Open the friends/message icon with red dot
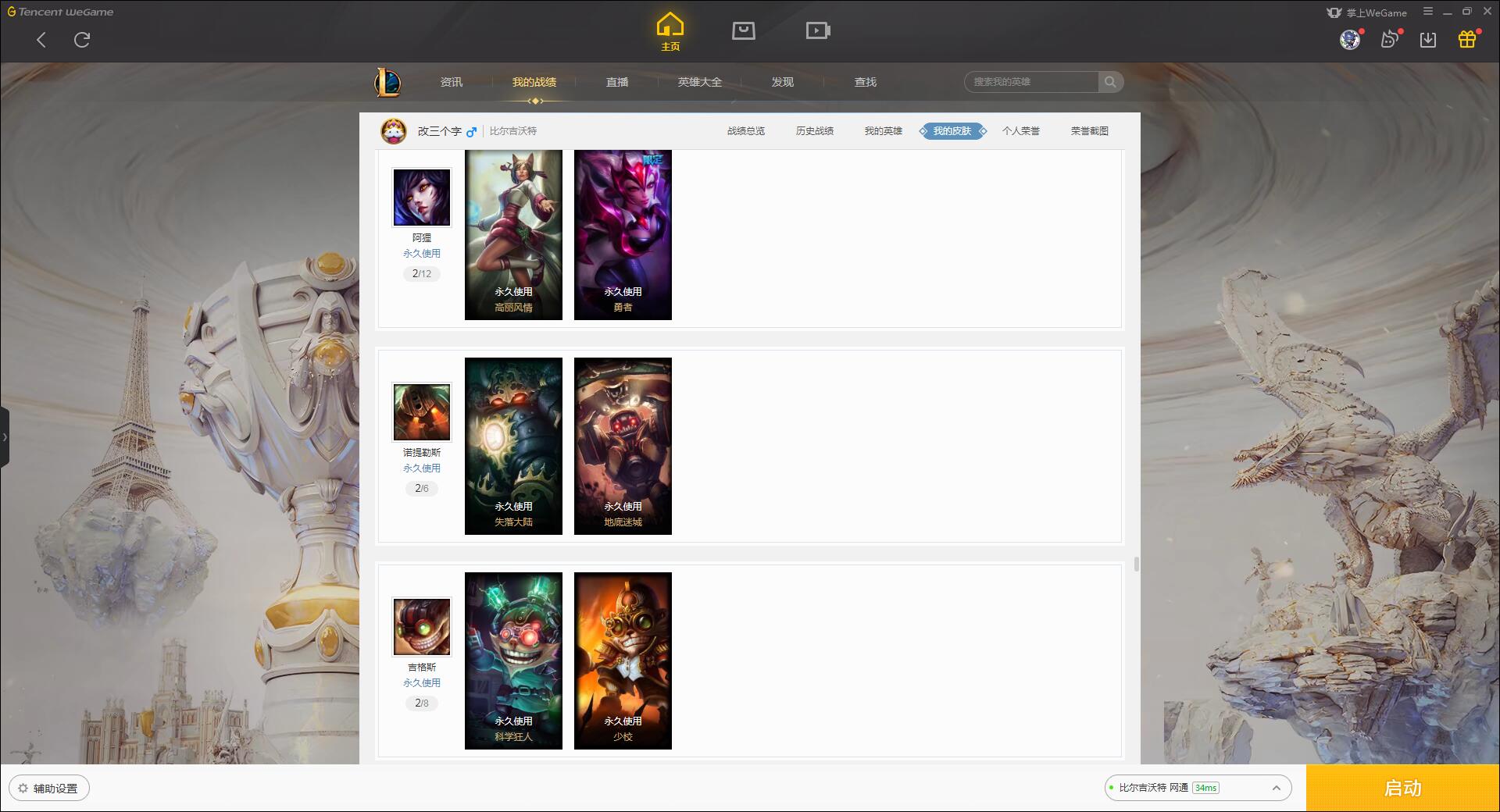Image resolution: width=1500 pixels, height=812 pixels. pos(1389,39)
